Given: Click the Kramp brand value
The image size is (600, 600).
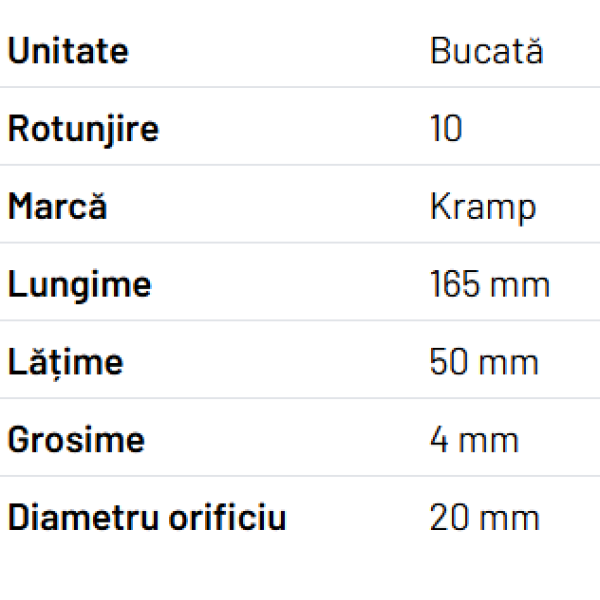Looking at the screenshot, I should pyautogui.click(x=483, y=207).
